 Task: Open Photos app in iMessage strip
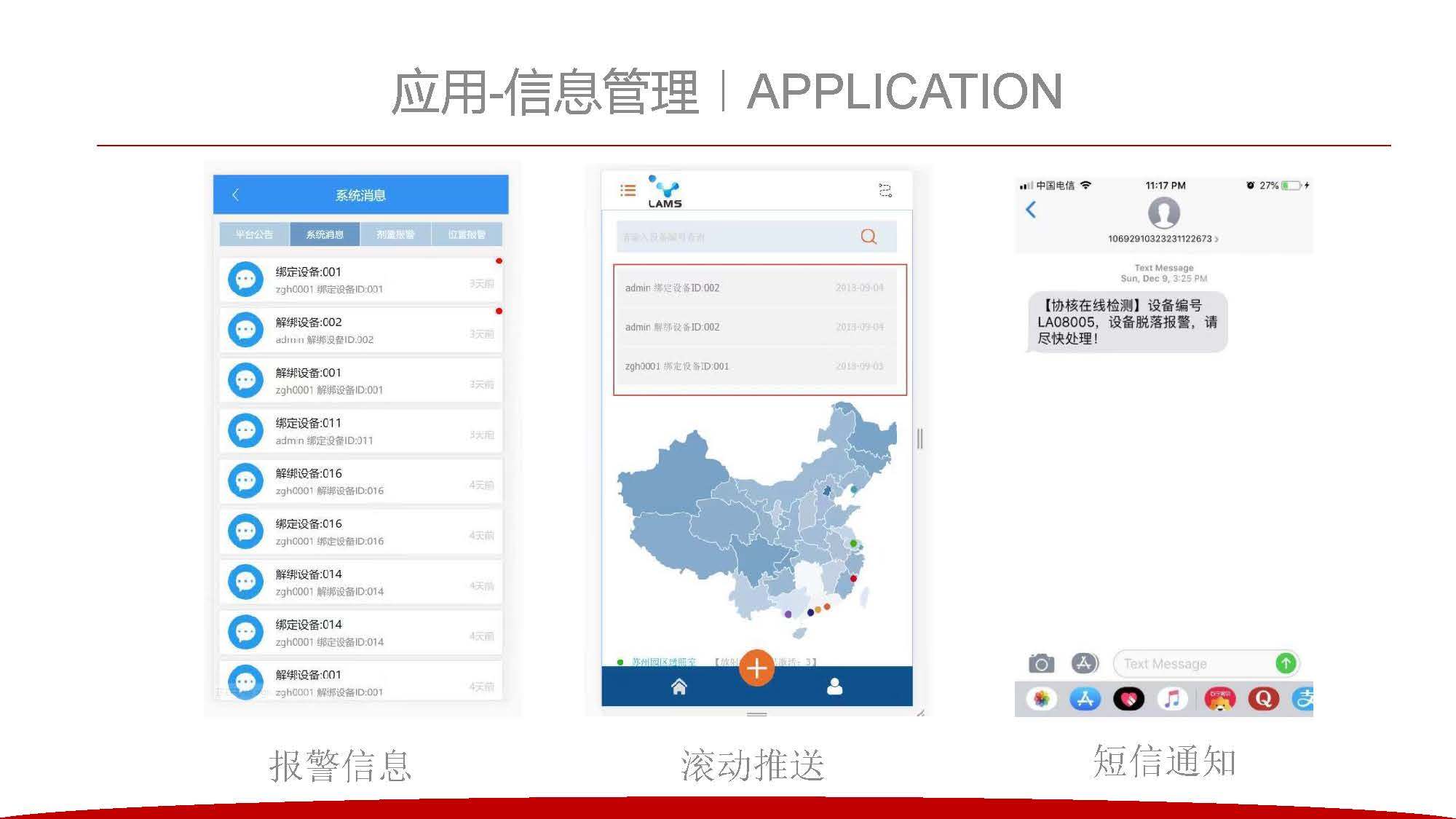[1042, 699]
